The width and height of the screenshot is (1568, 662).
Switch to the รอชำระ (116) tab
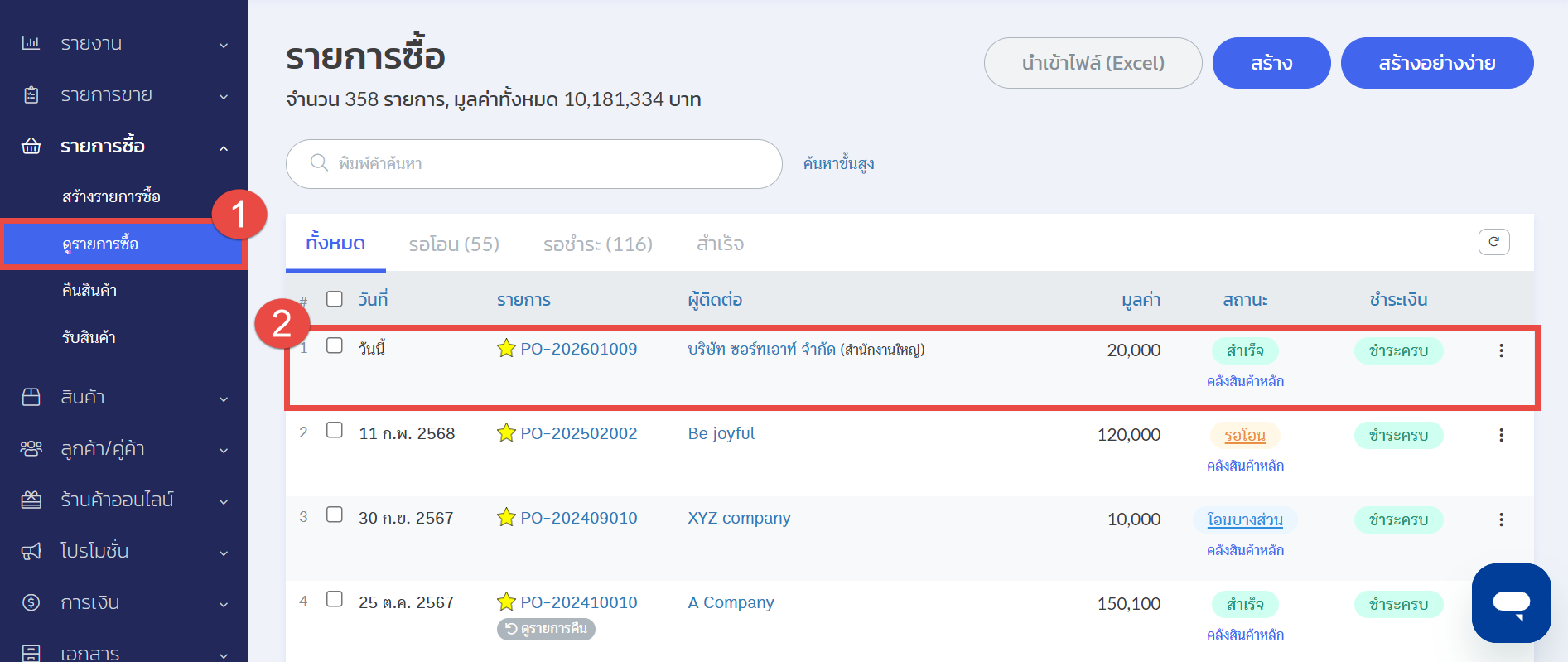[597, 244]
